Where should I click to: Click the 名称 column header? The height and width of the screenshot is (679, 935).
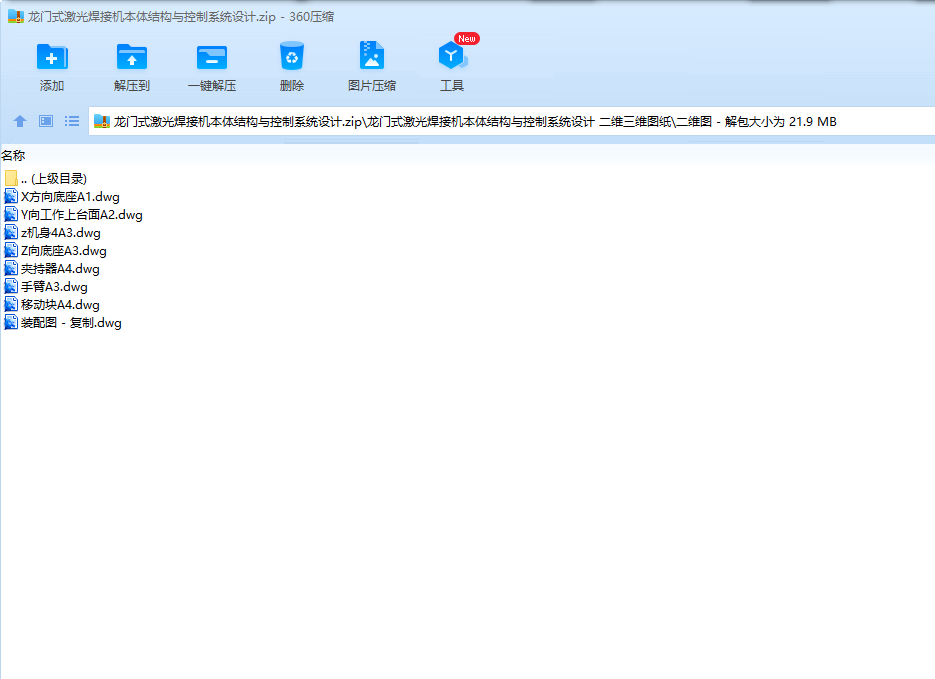point(13,156)
